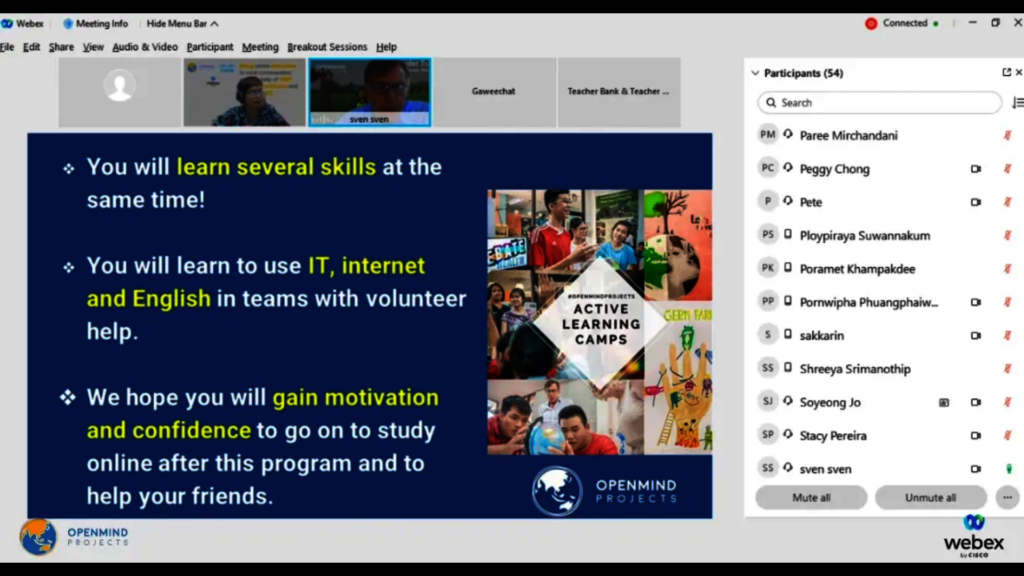This screenshot has width=1024, height=576.
Task: Mute sven sven's active green microphone
Action: pyautogui.click(x=1009, y=468)
